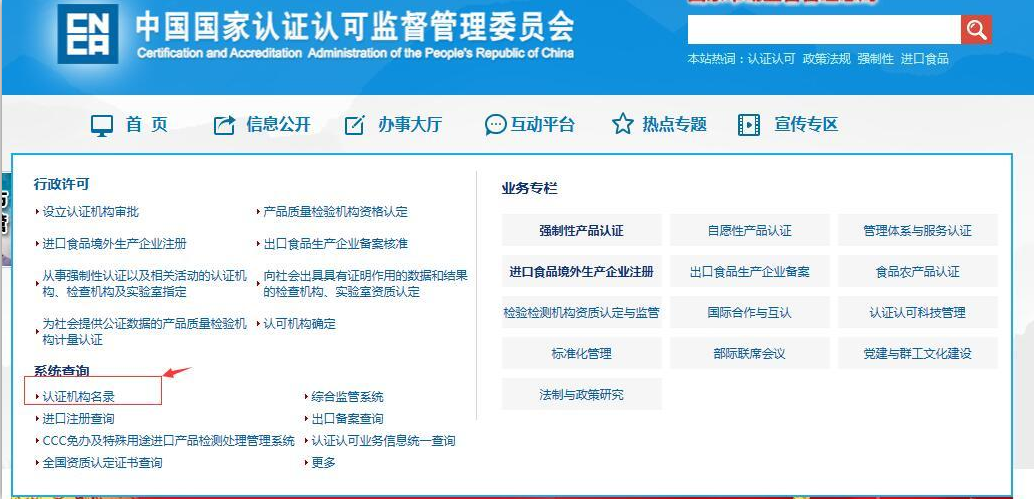Open 进口食品境外生产企业注册 link under 行政许可

(115, 243)
